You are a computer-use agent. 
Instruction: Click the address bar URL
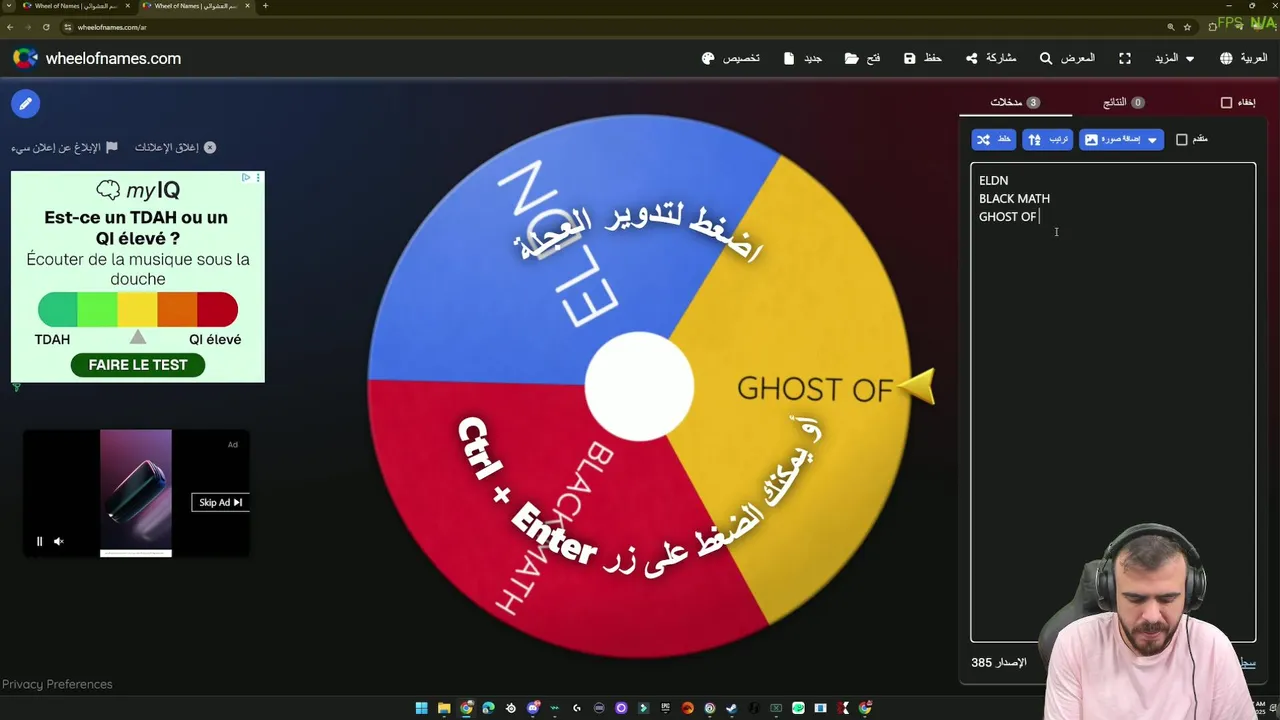click(112, 27)
